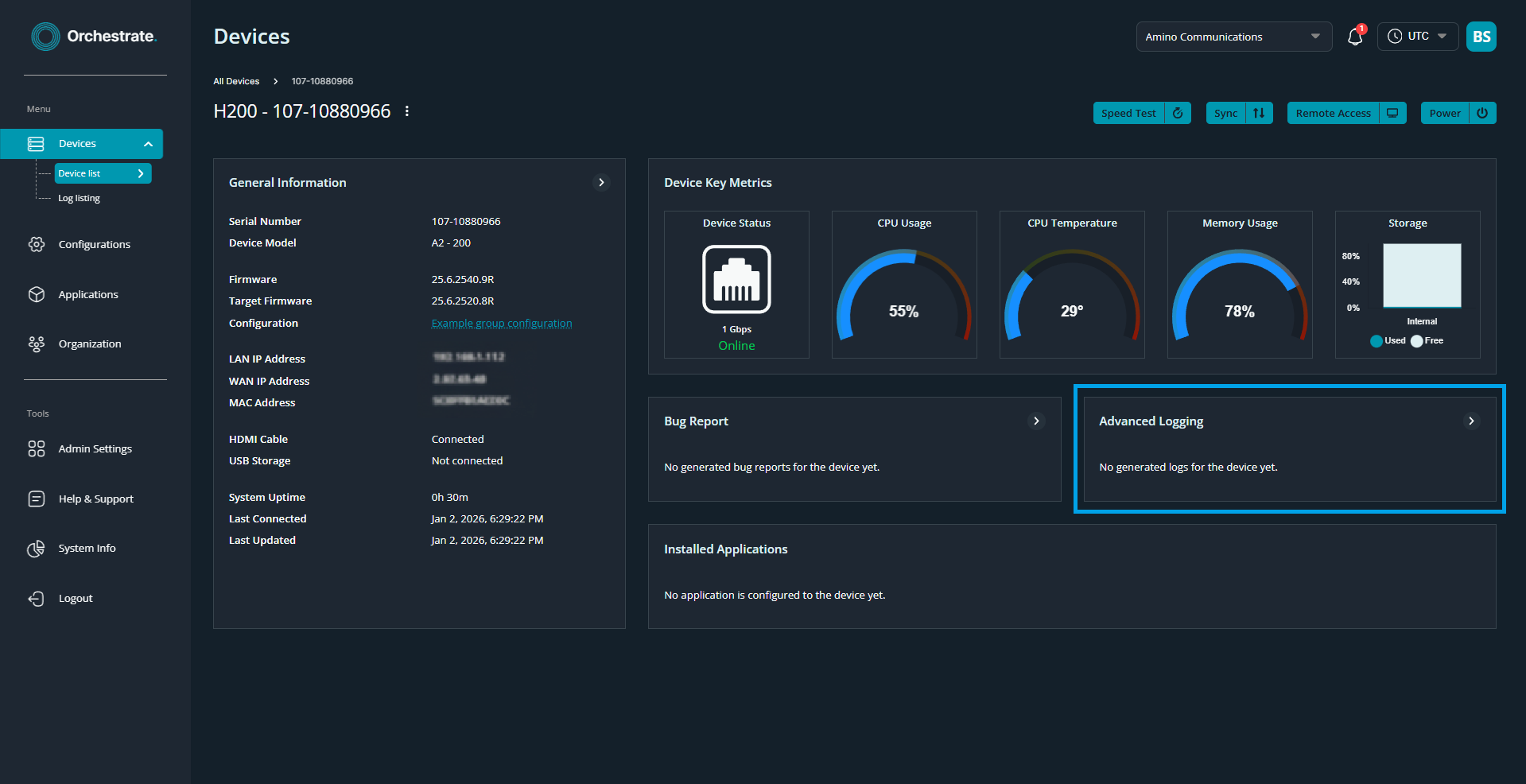Viewport: 1526px width, 784px height.
Task: Click the Speed Test gauge icon
Action: pos(1178,113)
